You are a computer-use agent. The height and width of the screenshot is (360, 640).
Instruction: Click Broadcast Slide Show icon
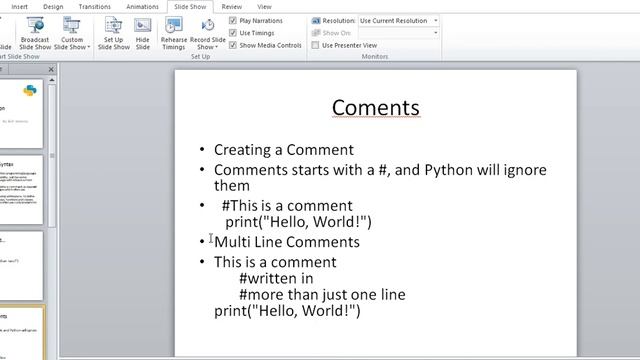coord(35,25)
